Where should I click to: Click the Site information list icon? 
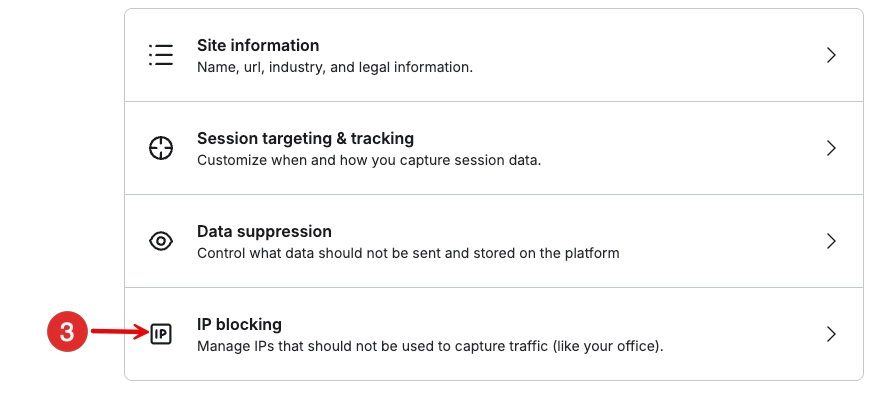tap(161, 55)
